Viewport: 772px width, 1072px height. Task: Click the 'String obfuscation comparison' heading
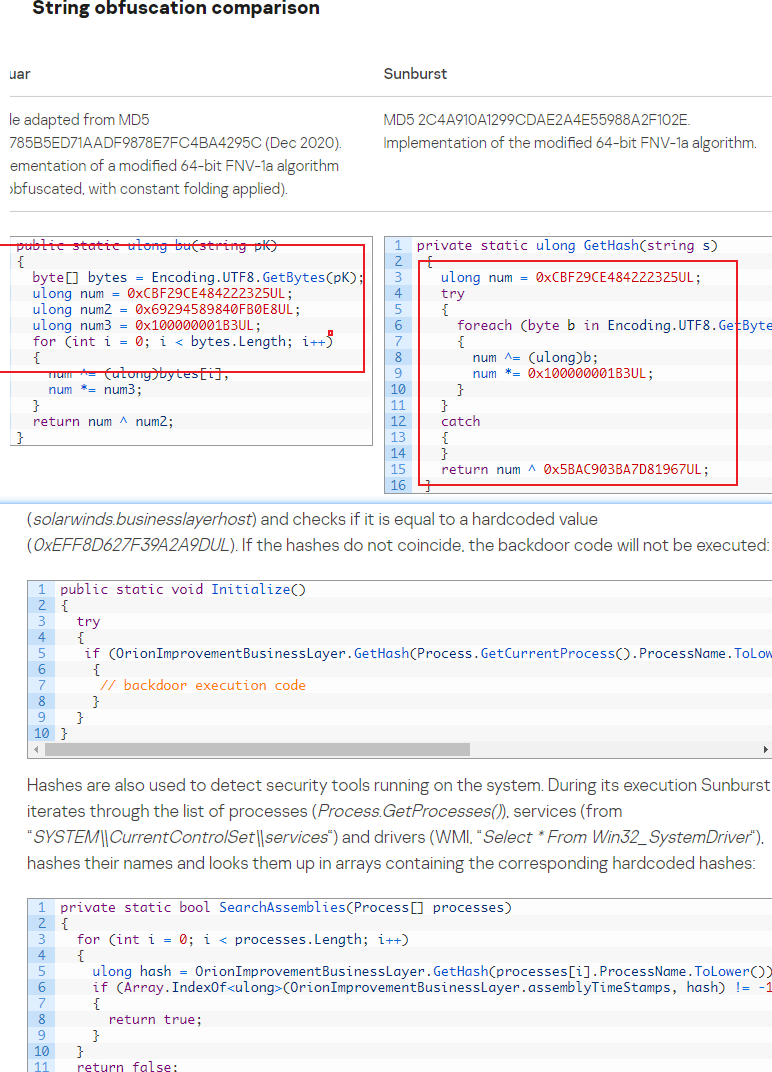tap(176, 9)
